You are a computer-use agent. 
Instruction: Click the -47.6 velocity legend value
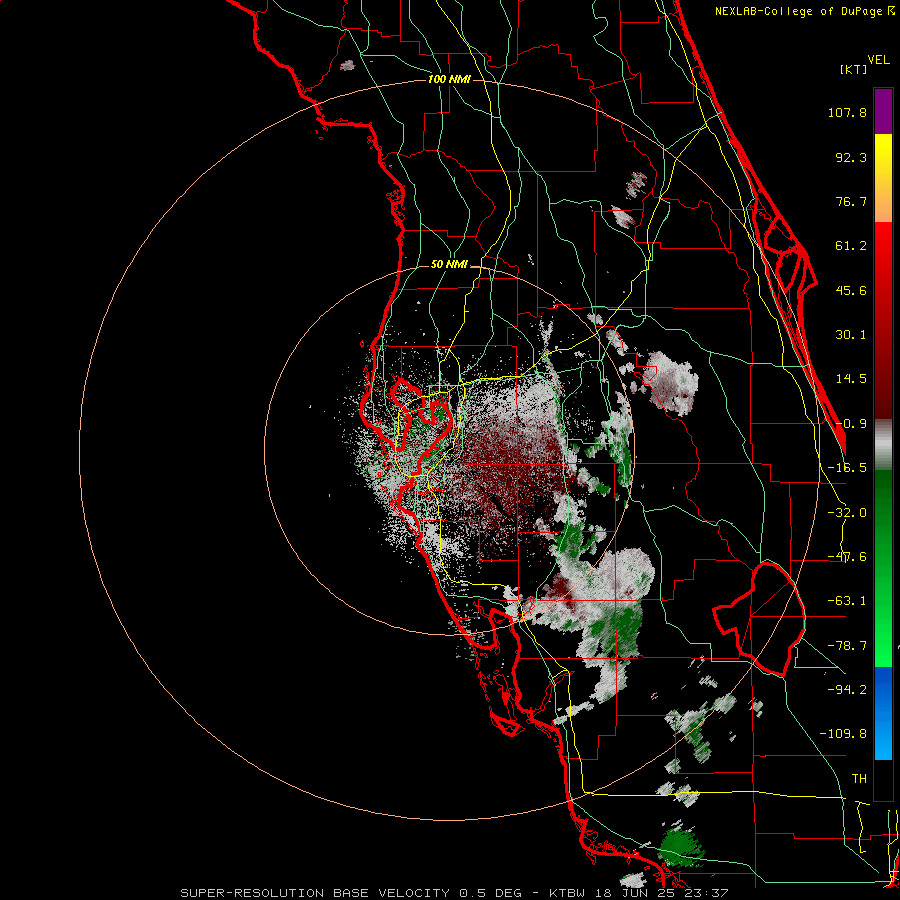coord(847,557)
